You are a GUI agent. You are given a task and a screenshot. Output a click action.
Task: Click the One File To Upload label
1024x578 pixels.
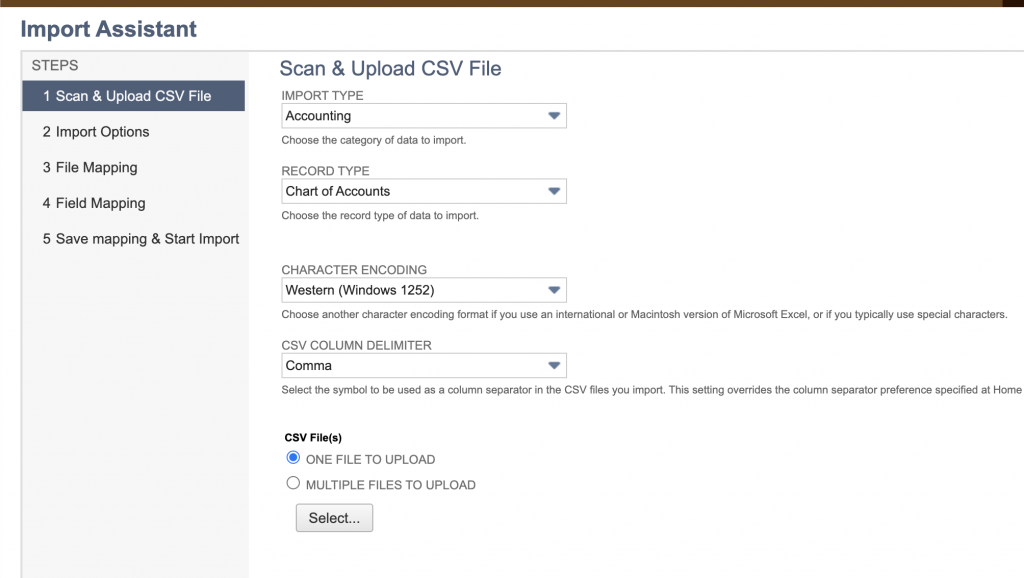(x=370, y=460)
